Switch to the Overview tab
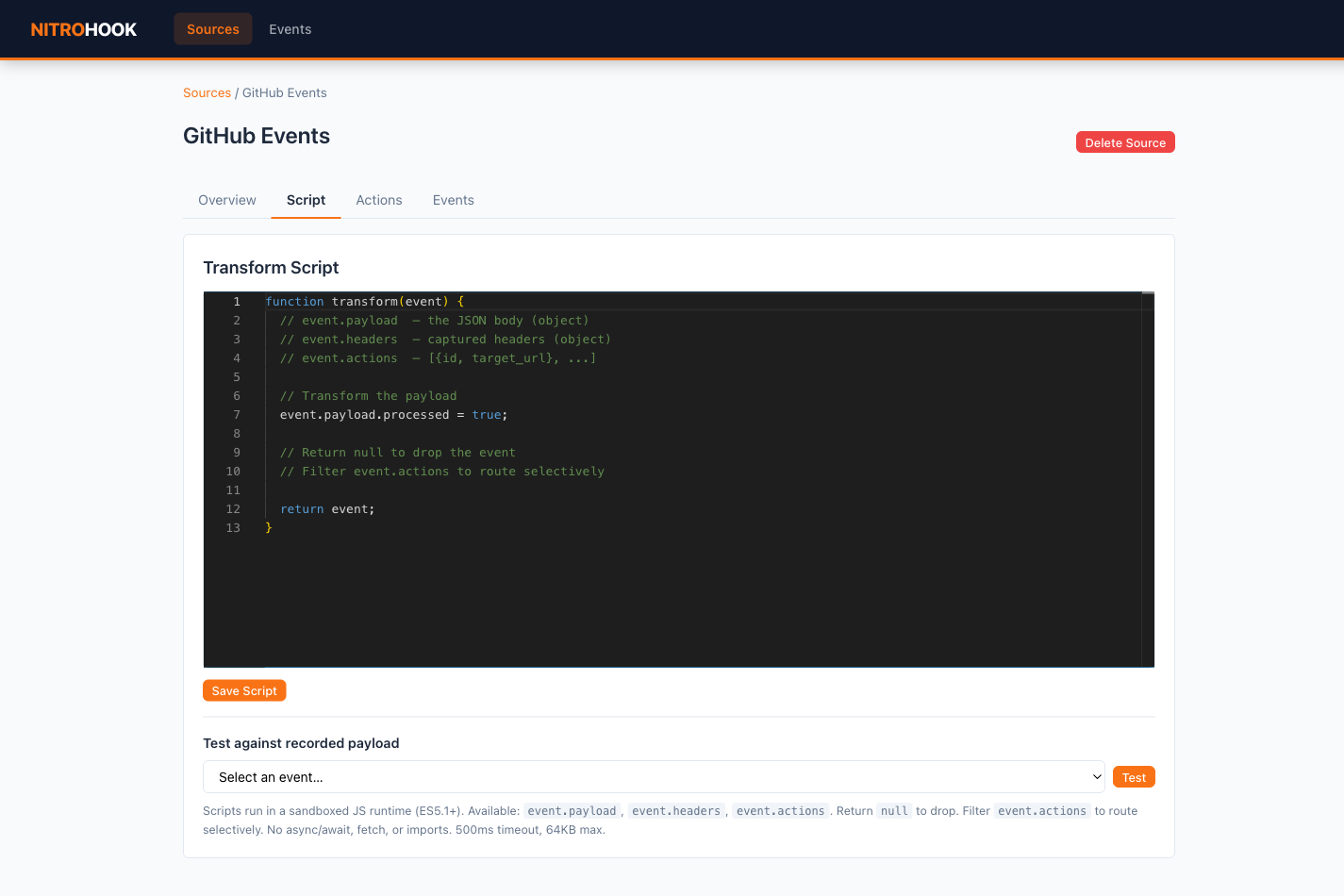Screen dimensions: 1344x896 coord(226,200)
